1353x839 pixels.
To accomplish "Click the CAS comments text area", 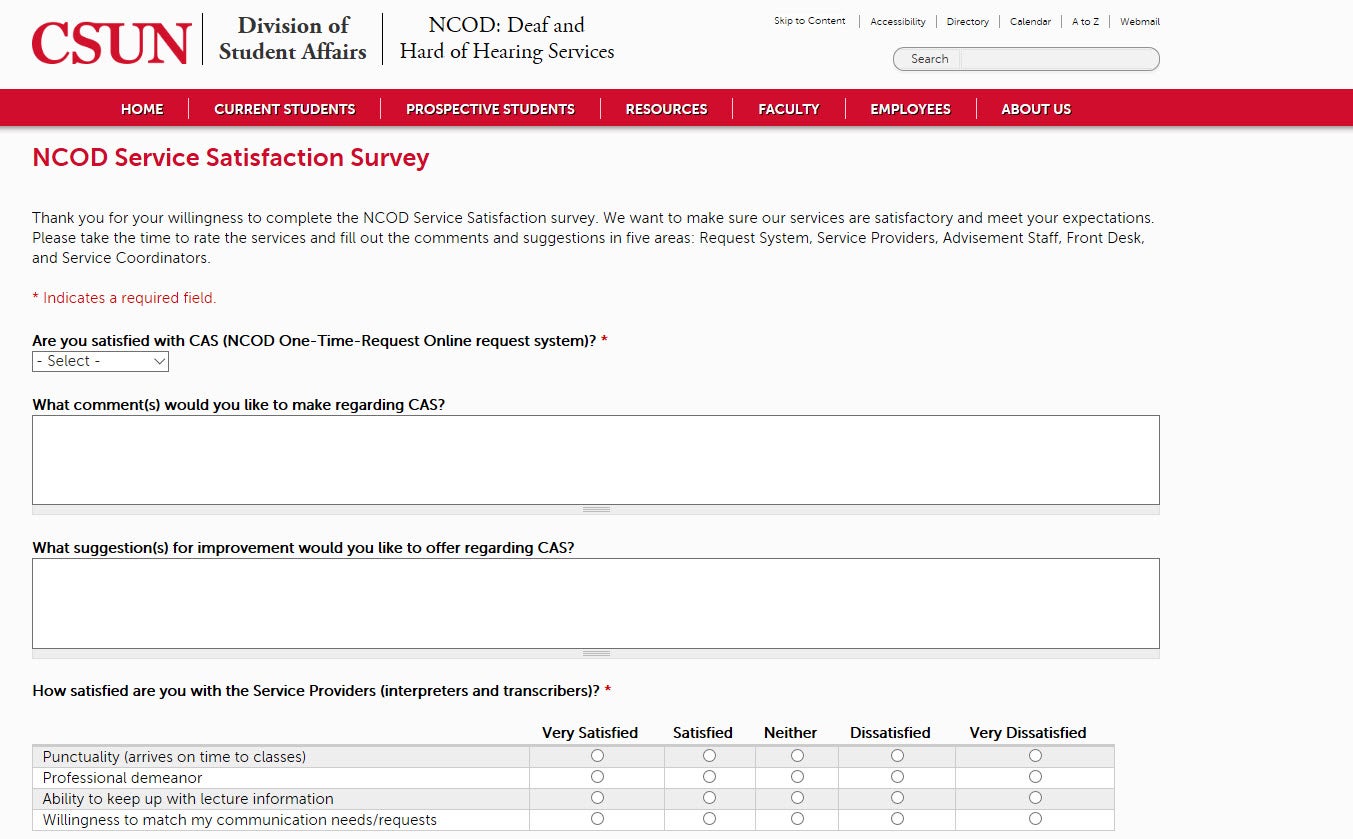I will tap(596, 460).
